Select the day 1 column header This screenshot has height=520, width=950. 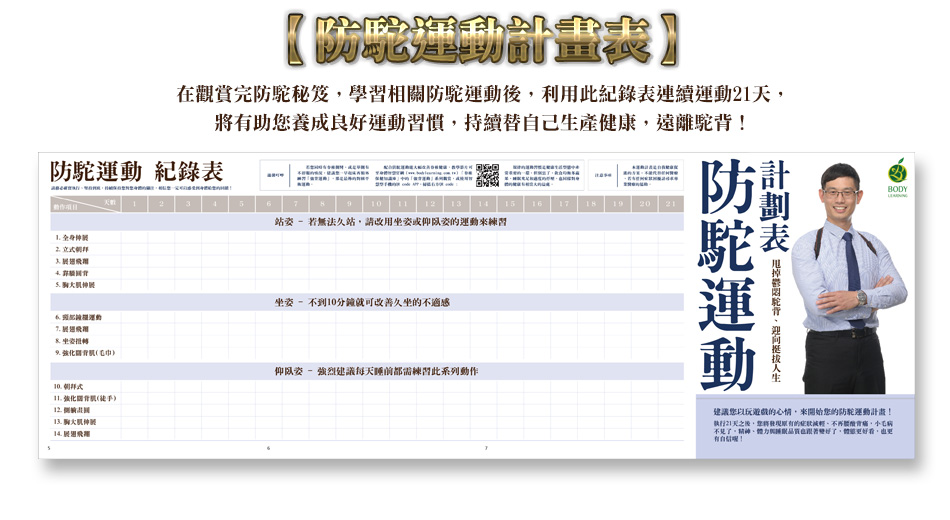point(135,204)
